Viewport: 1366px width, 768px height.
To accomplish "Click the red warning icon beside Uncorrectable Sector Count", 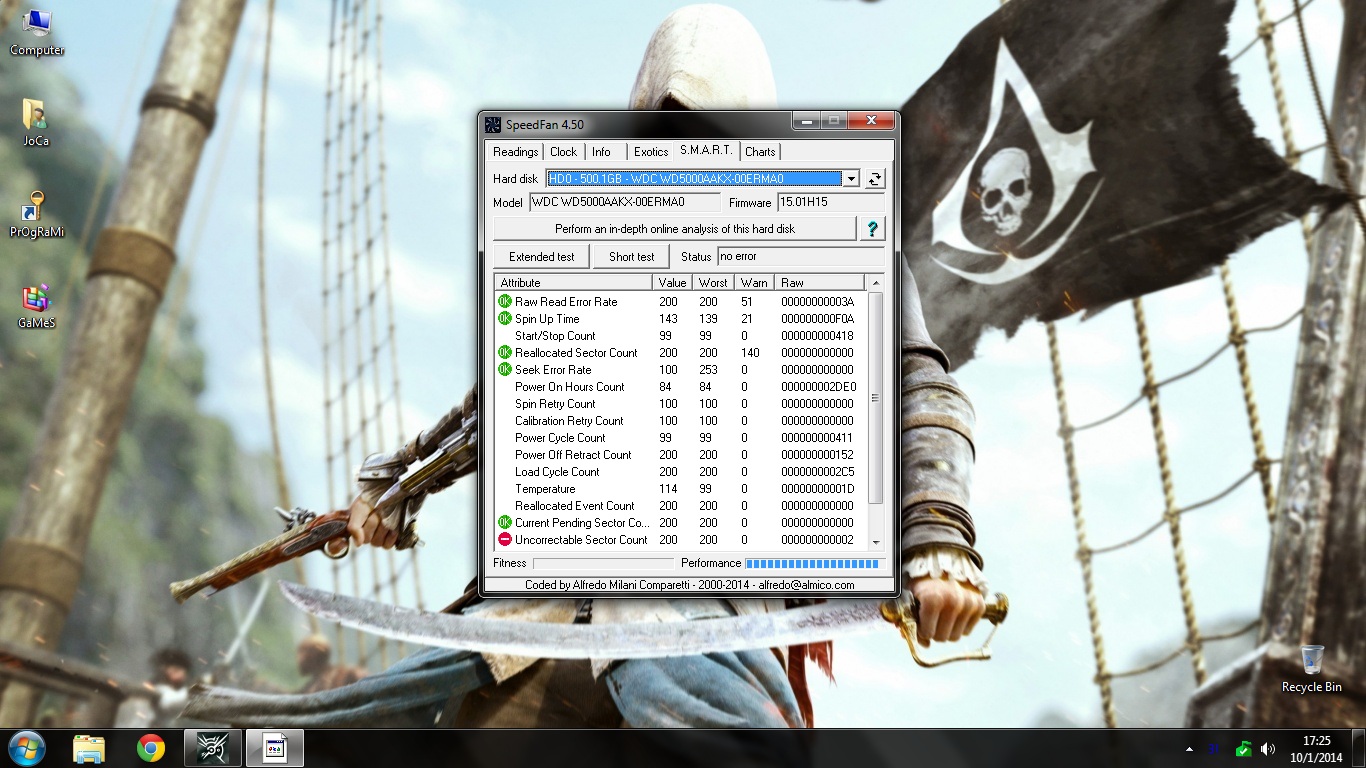I will (x=505, y=540).
